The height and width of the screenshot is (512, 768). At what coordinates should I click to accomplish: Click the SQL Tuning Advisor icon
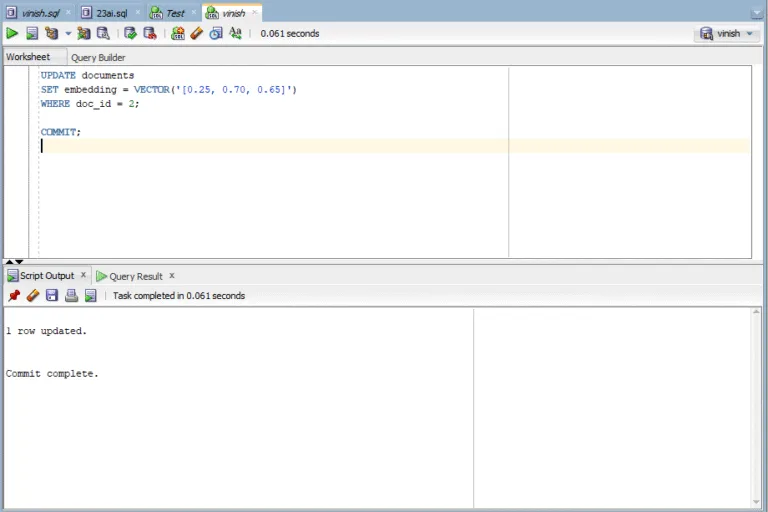click(103, 33)
